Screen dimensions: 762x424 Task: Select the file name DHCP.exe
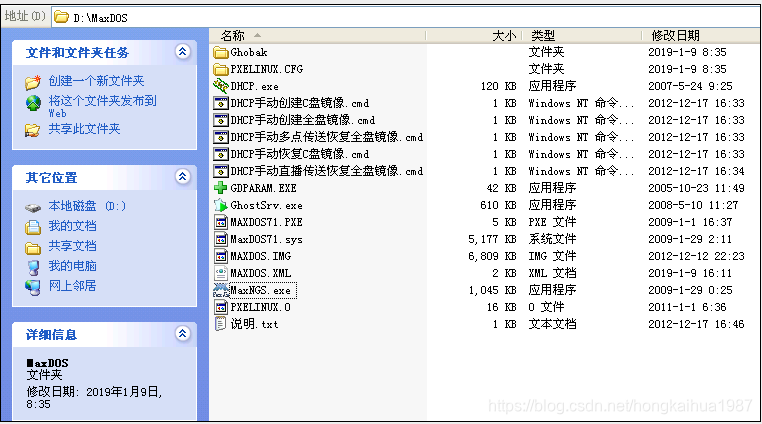[255, 87]
